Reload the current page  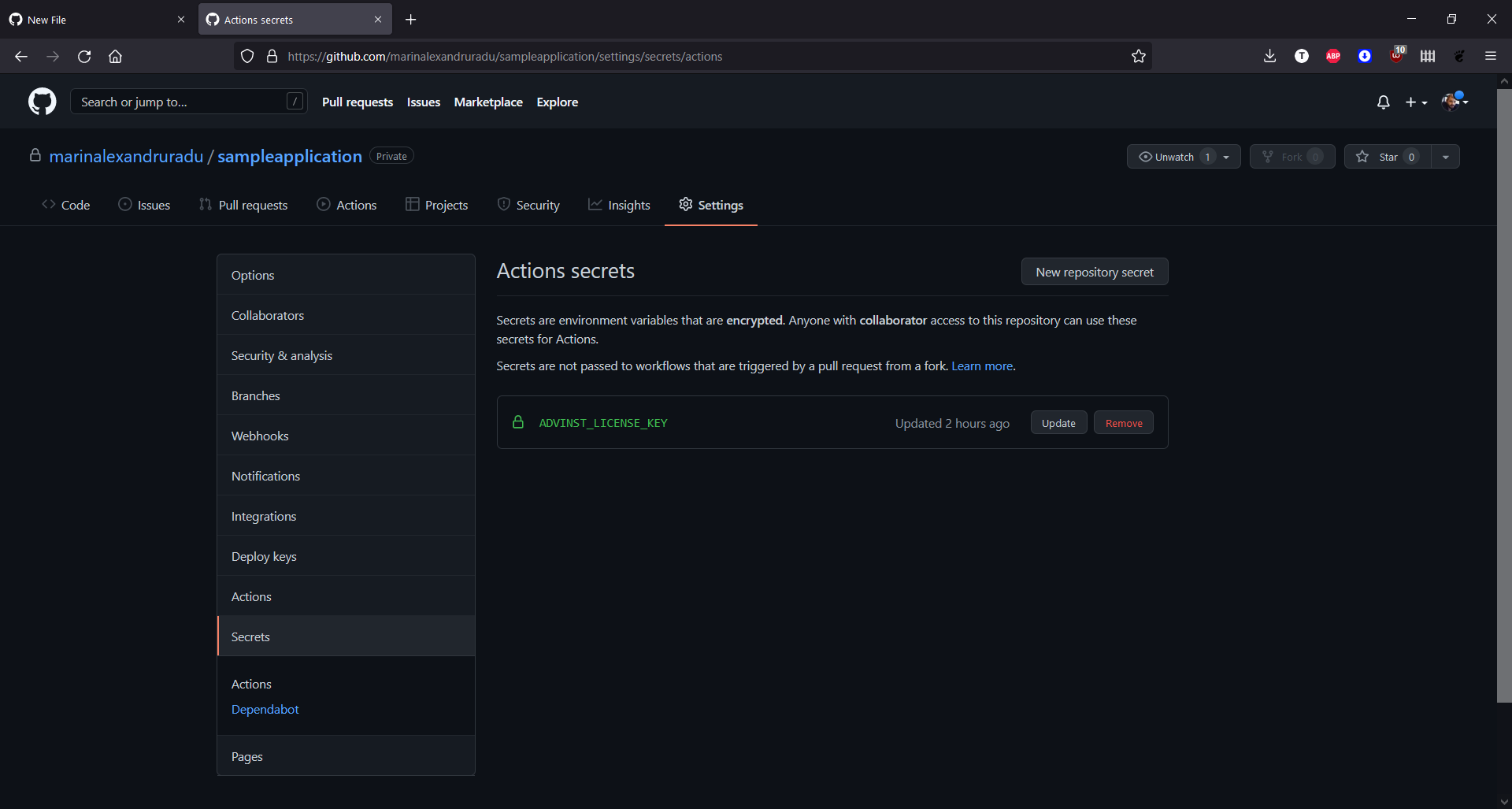[x=84, y=57]
